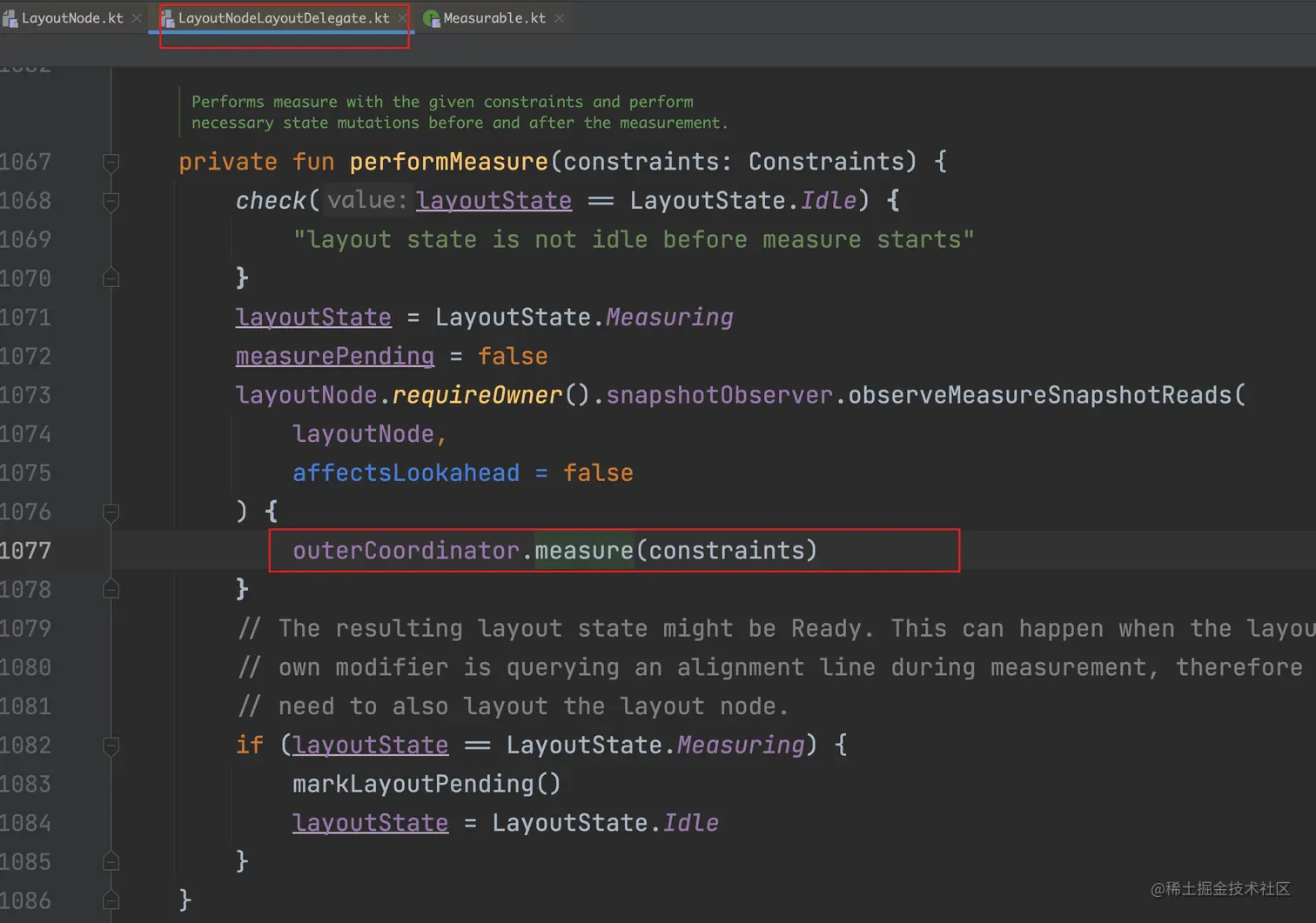
Task: Close the Measurable.kt tab
Action: pyautogui.click(x=559, y=18)
